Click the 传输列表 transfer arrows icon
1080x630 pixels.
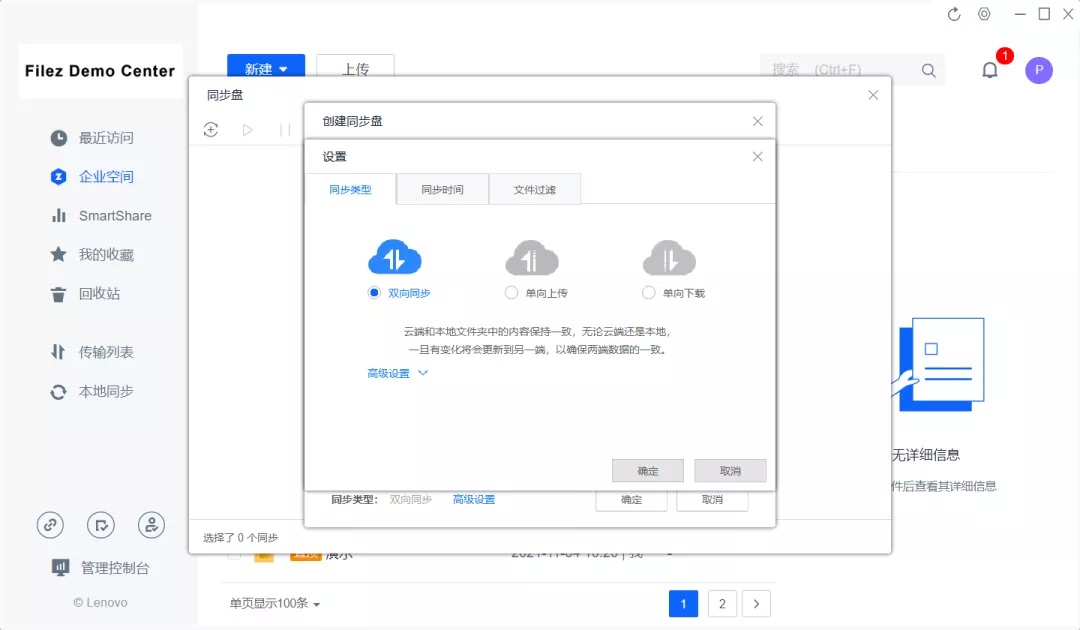[59, 352]
